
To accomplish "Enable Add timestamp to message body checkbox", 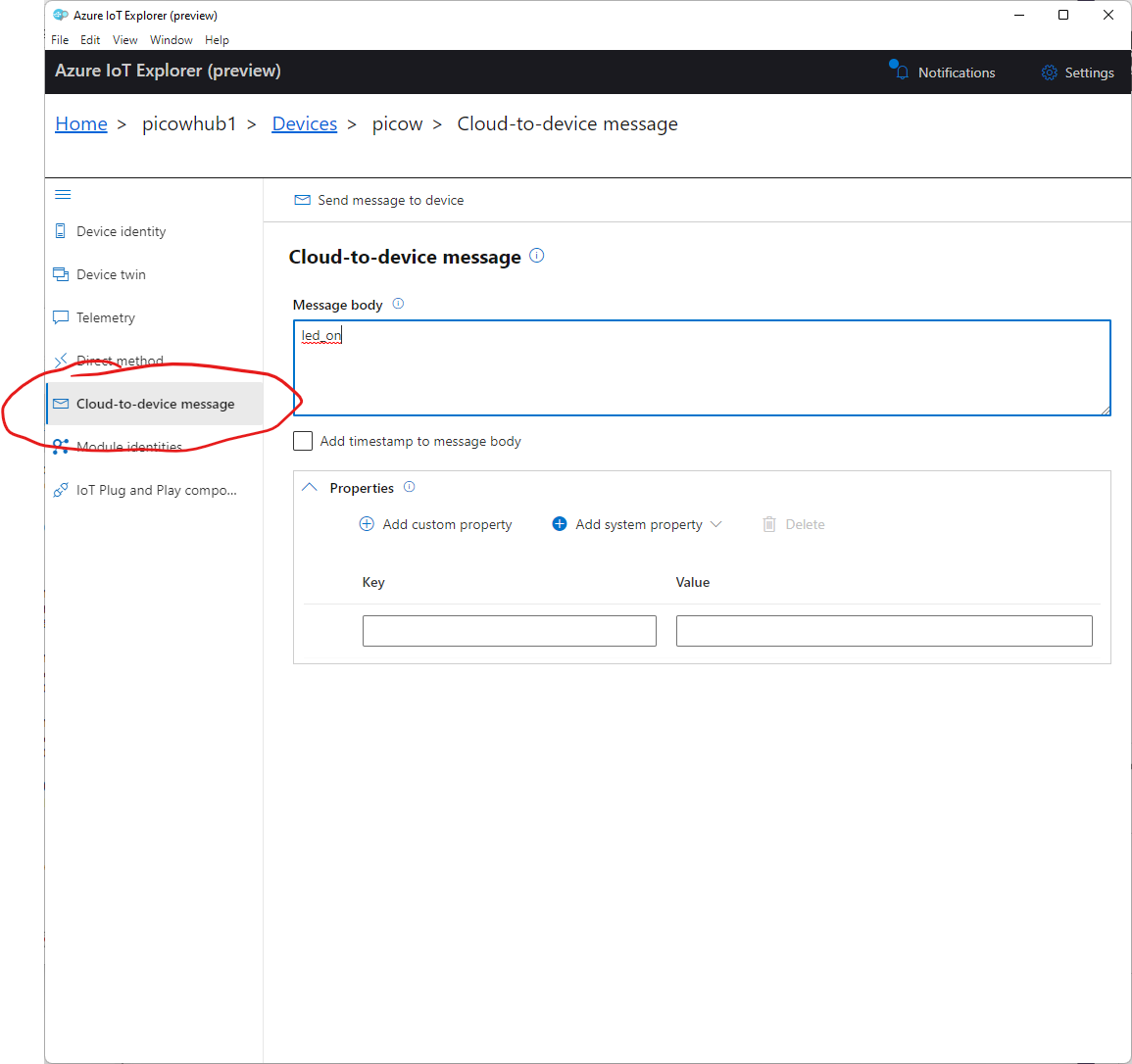I will click(303, 441).
